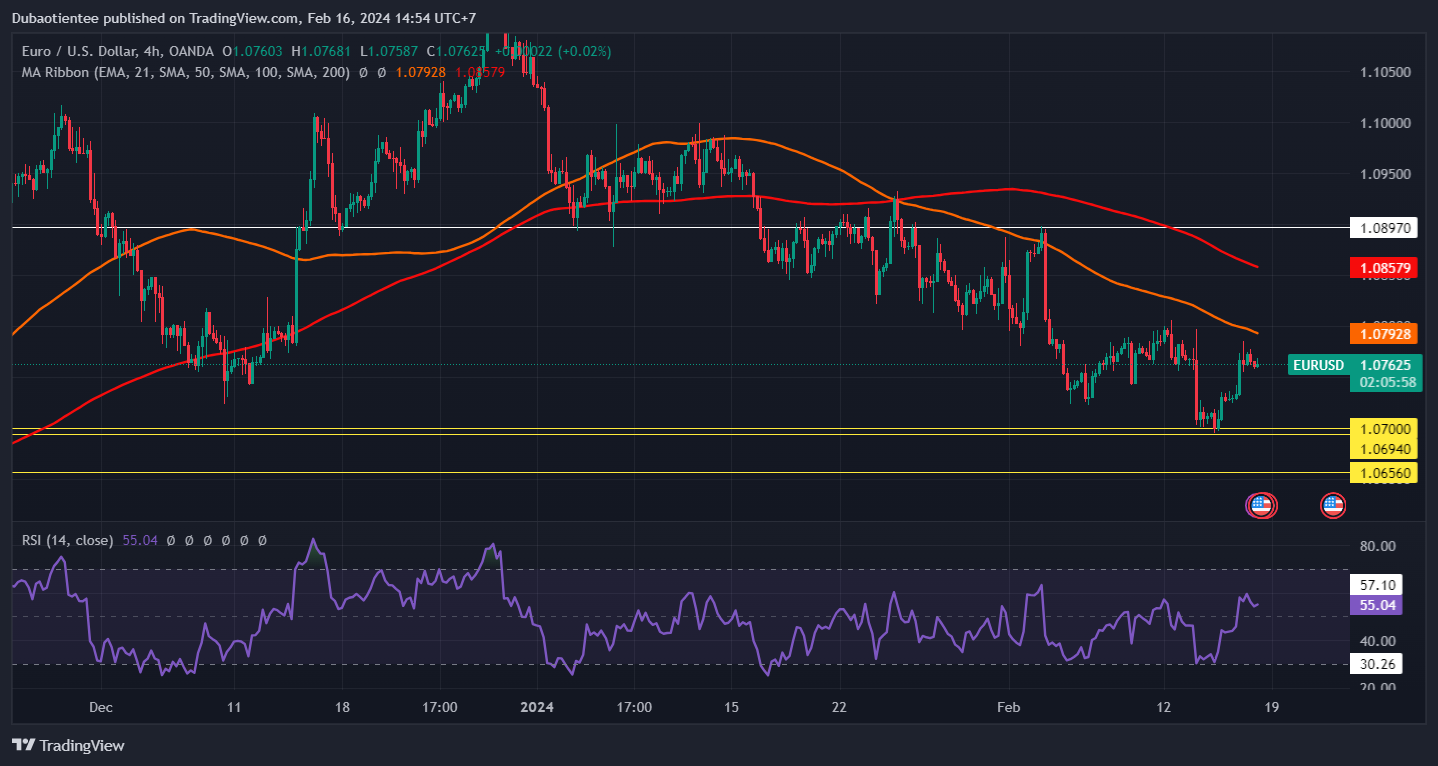The height and width of the screenshot is (766, 1438).
Task: Click the 11 date on time axis
Action: pyautogui.click(x=233, y=707)
